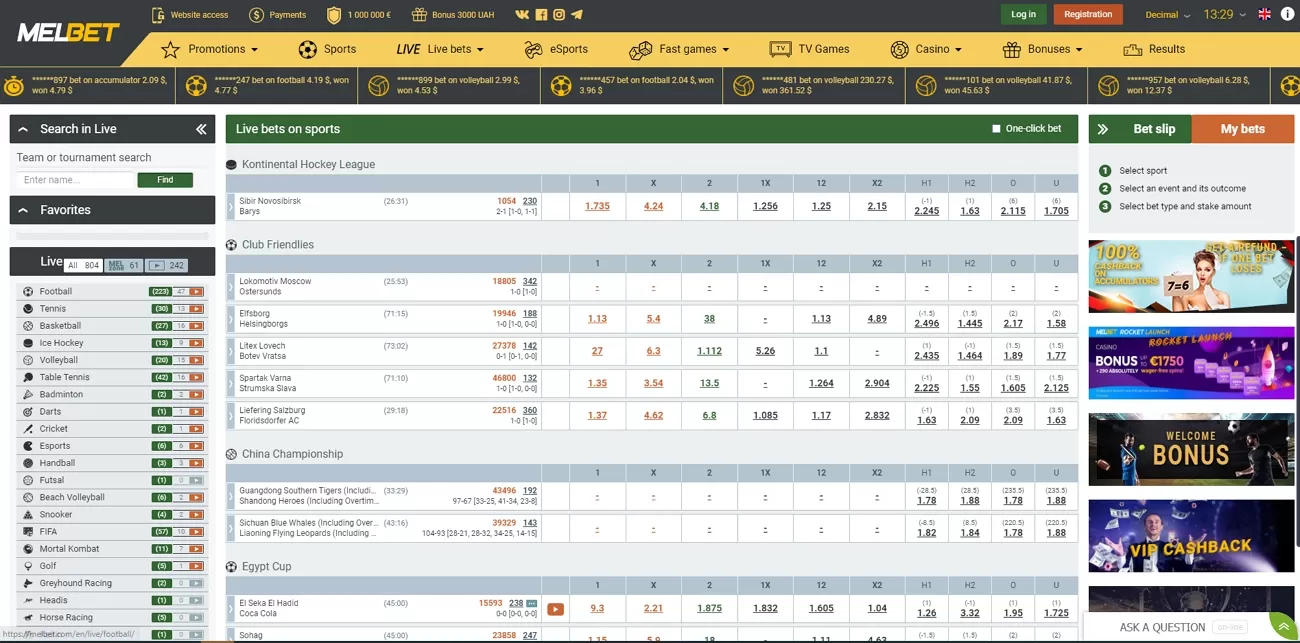Expand the Elfsborg vs Helsingborgs row

click(x=230, y=319)
